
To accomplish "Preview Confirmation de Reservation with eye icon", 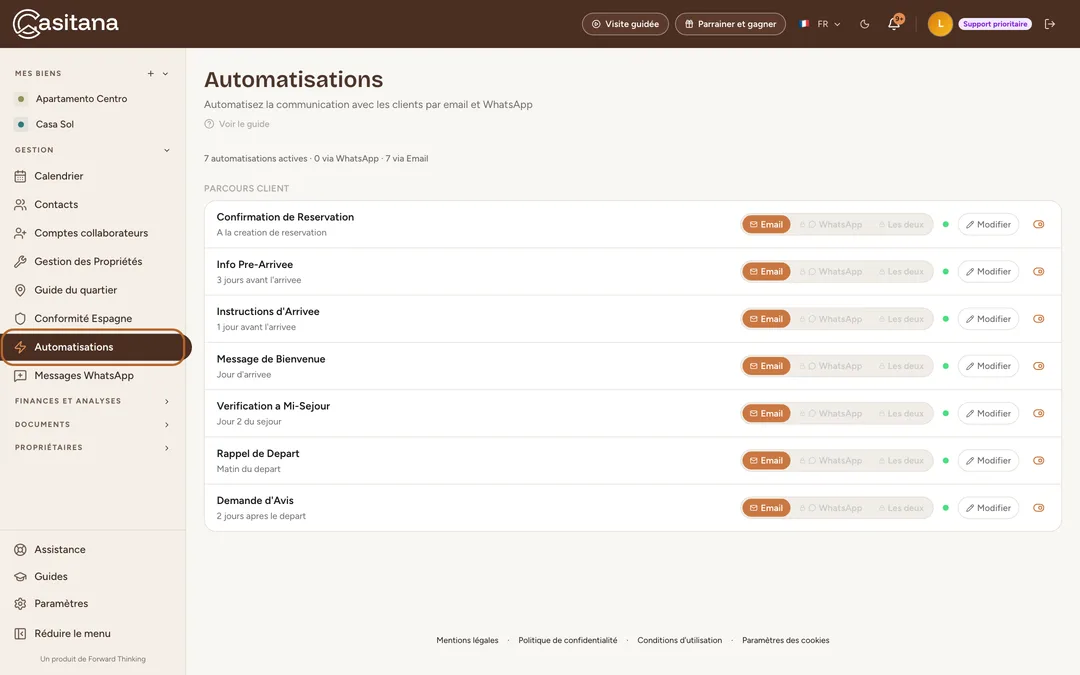I will tap(1039, 225).
